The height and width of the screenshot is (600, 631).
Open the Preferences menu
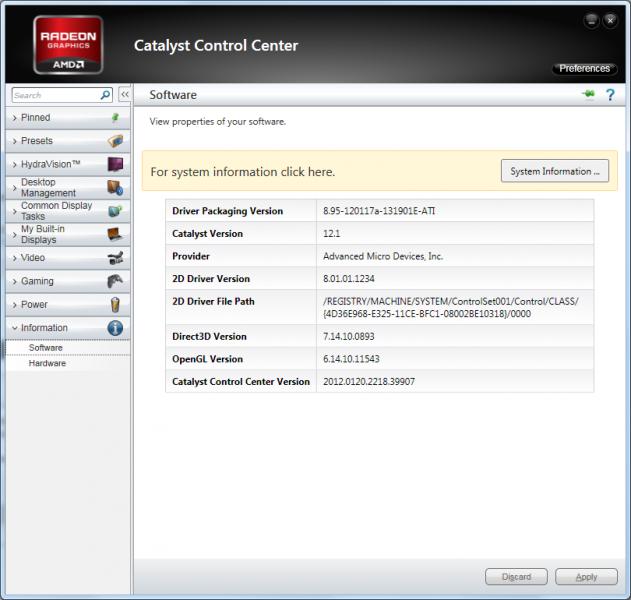tap(584, 68)
